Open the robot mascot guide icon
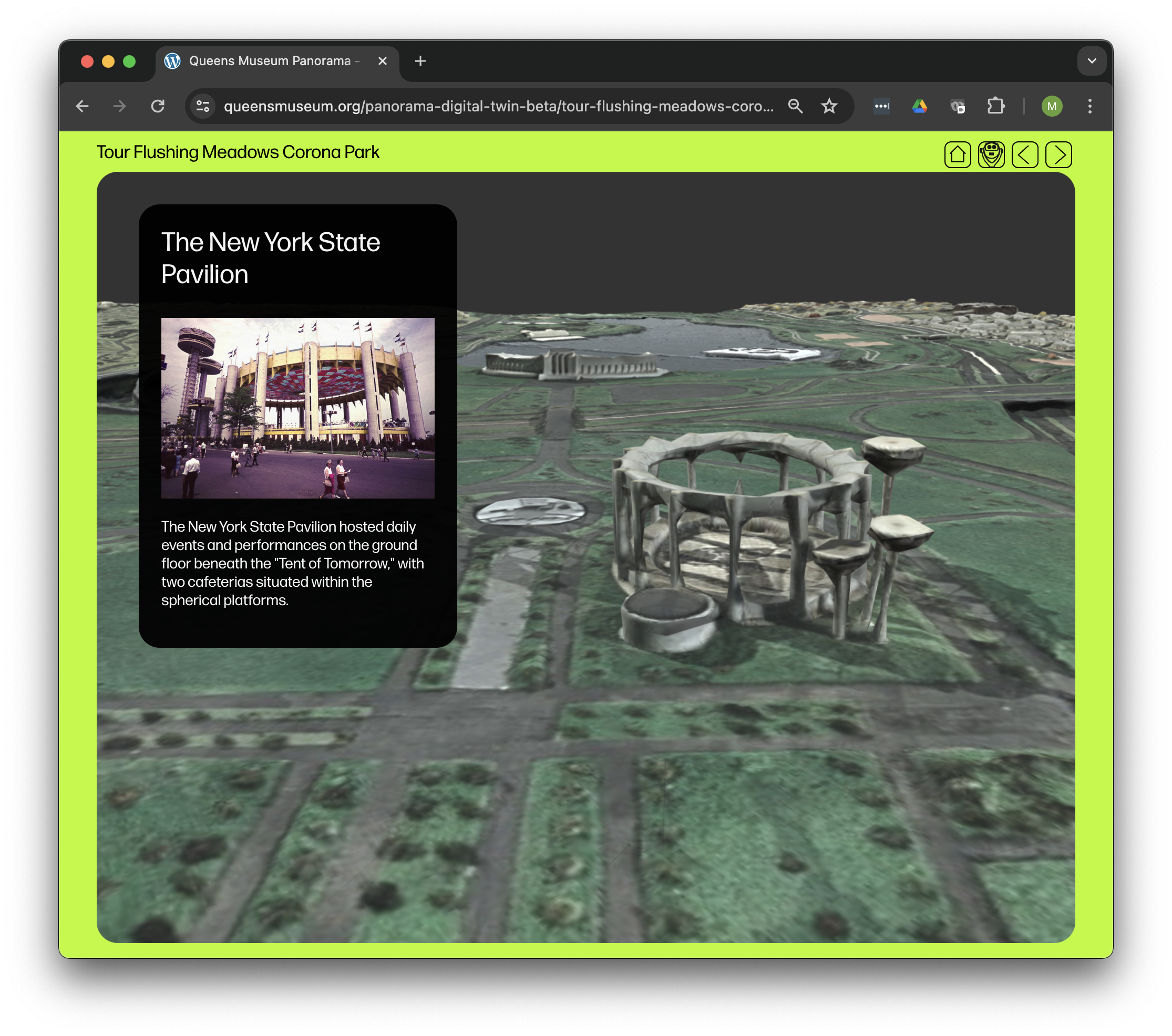 pos(991,154)
